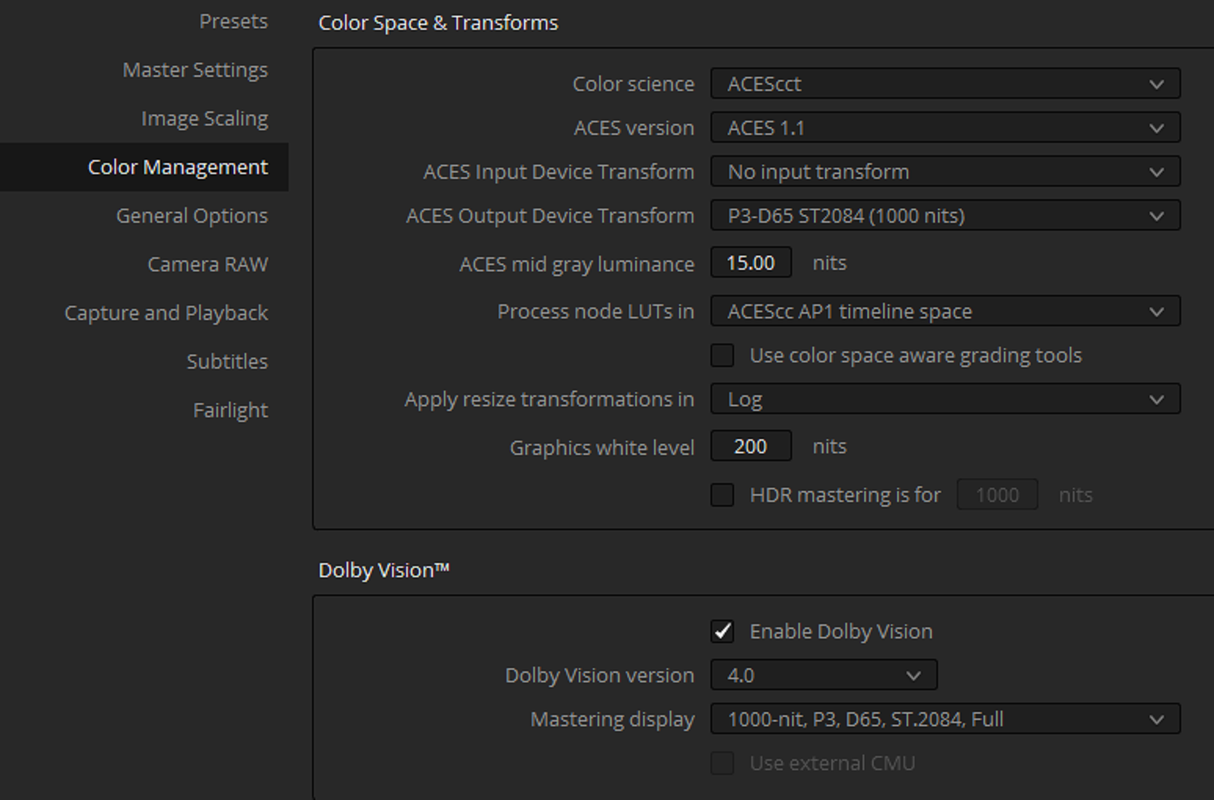Click the Dolby Vision section heading
1214x800 pixels.
[x=384, y=570]
